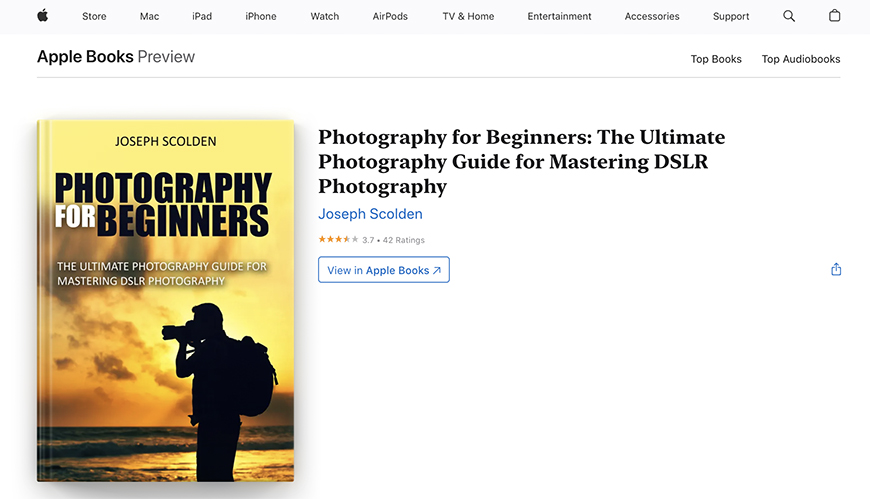Open the Accessories menu

click(652, 17)
